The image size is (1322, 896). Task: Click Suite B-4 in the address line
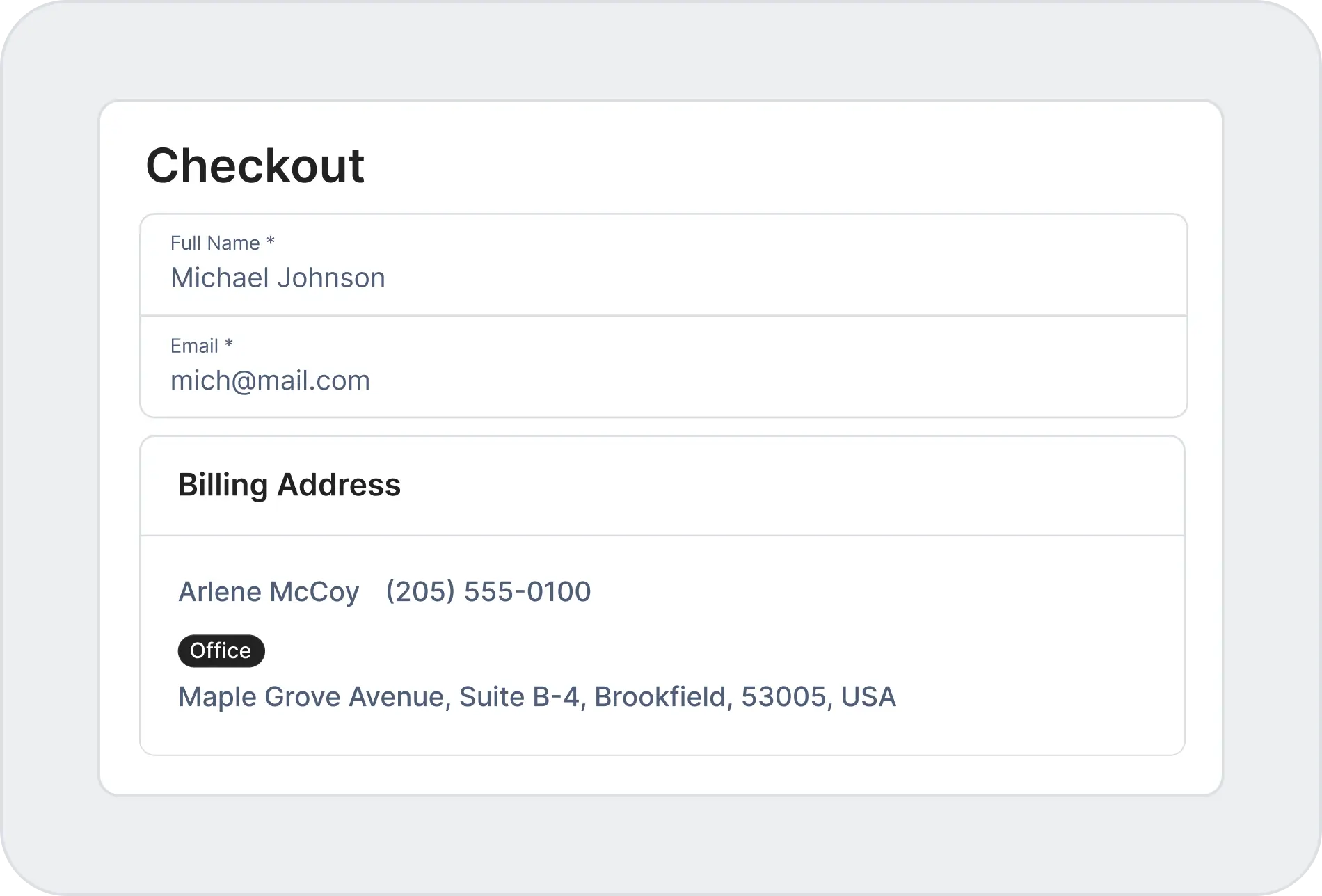pyautogui.click(x=519, y=697)
